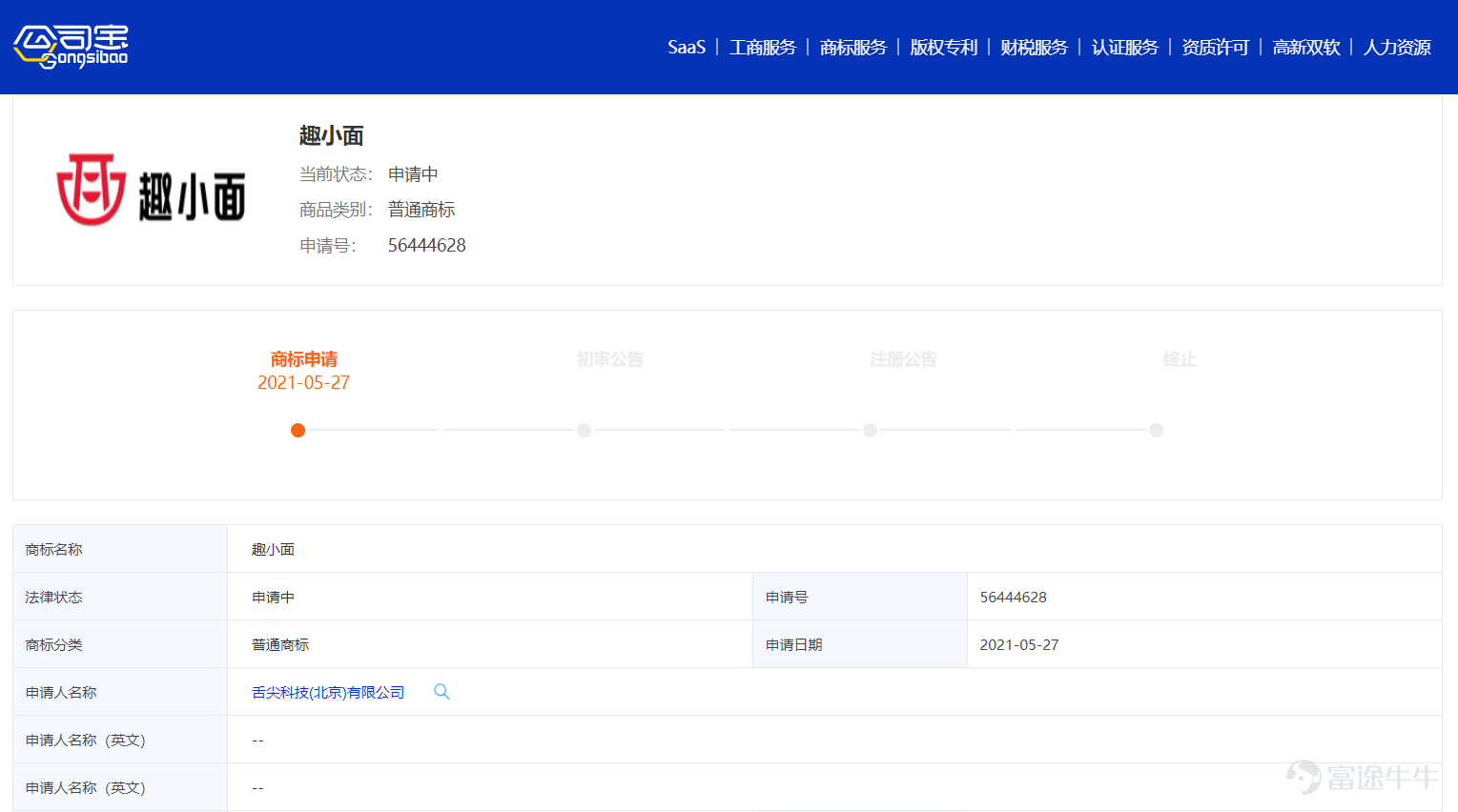This screenshot has width=1458, height=812.
Task: Click the 趣小面 value in table
Action: 273,549
